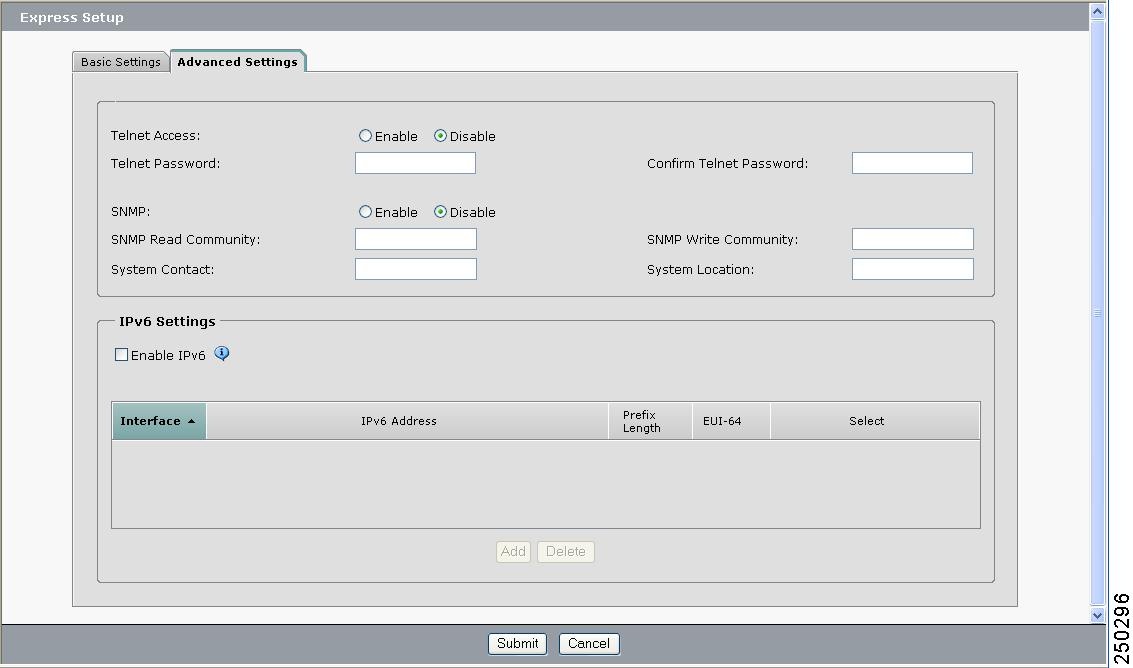Click the scrollbar down arrow
Screen dimensions: 1133x668
pyautogui.click(x=1098, y=615)
